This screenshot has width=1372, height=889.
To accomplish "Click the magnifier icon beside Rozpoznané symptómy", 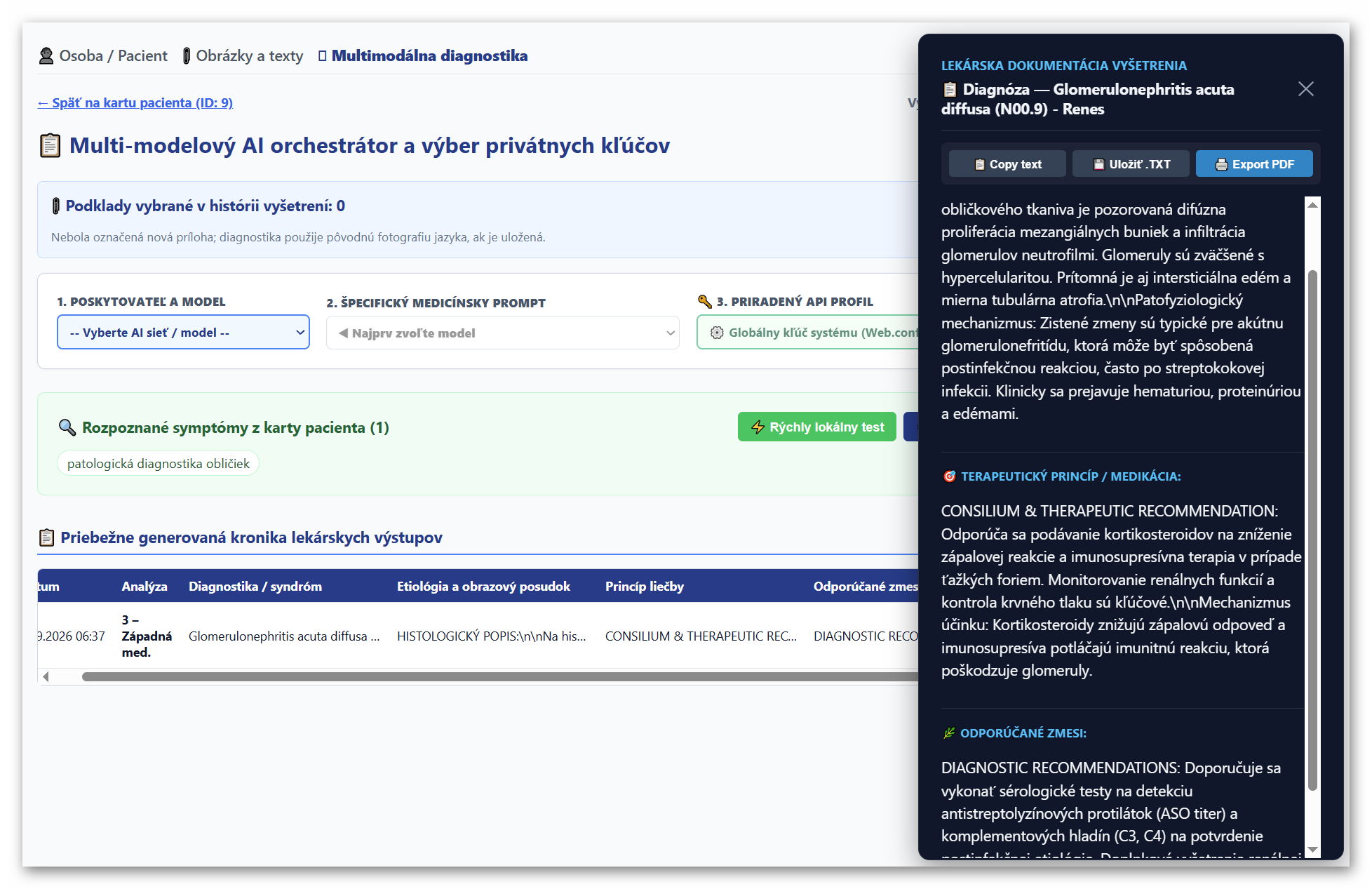I will coord(67,427).
